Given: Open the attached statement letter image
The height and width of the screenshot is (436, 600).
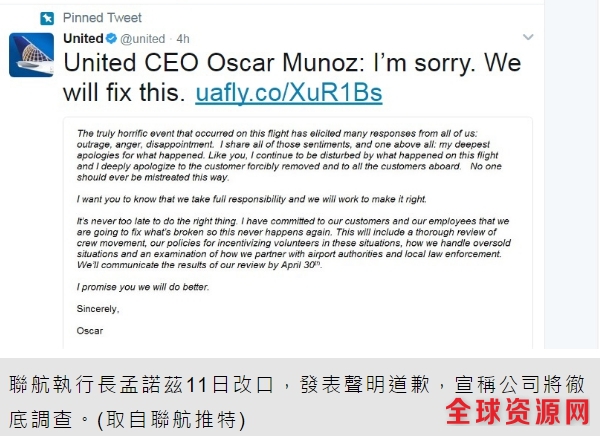Looking at the screenshot, I should coord(298,233).
